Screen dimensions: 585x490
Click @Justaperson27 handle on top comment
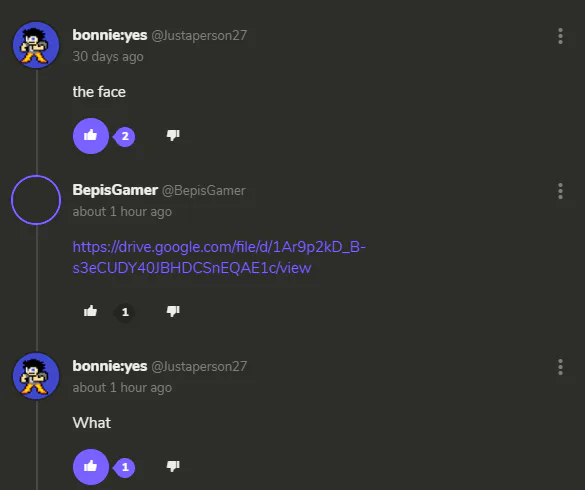pos(199,35)
